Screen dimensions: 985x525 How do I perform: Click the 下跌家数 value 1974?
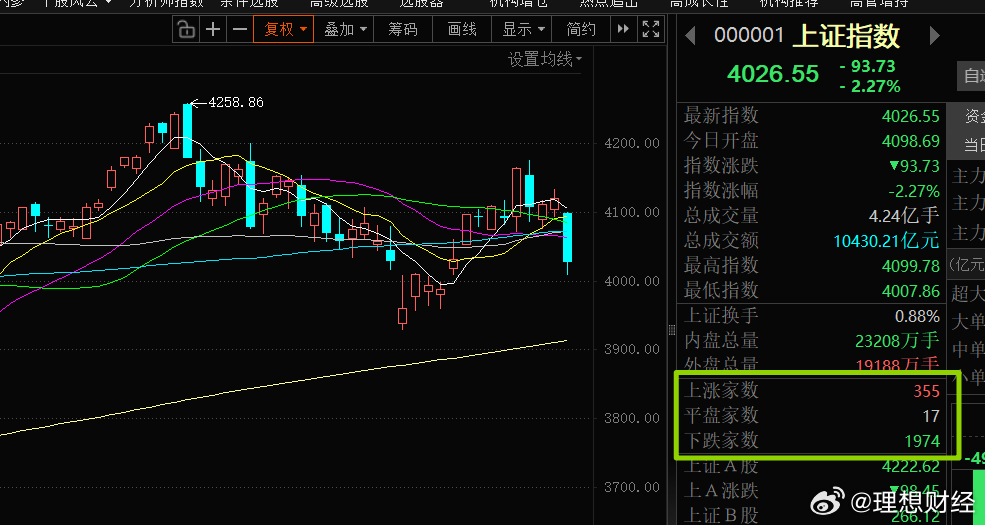click(x=922, y=441)
